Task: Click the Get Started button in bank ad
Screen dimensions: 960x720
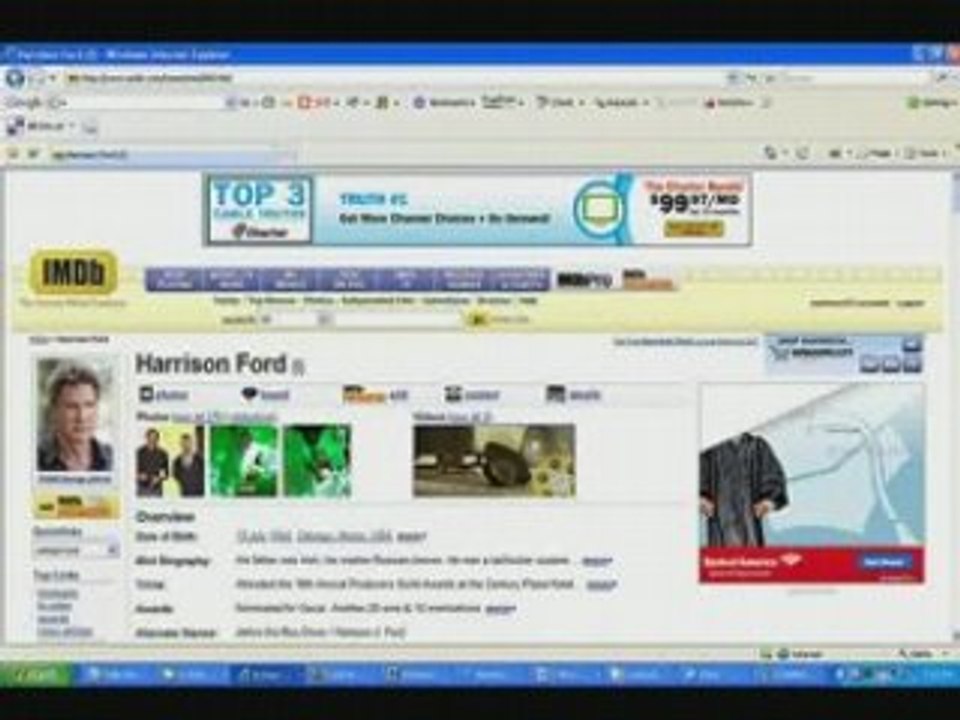Action: click(x=883, y=561)
